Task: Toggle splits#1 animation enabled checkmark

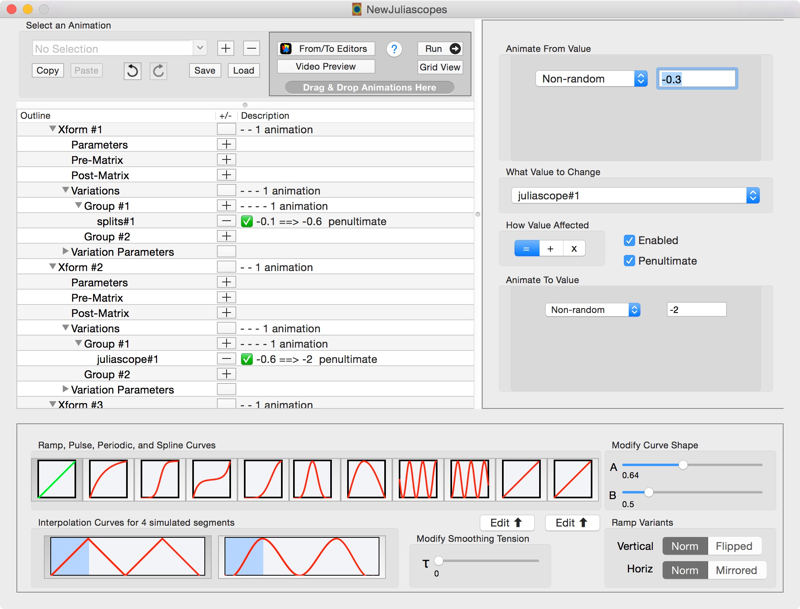Action: tap(247, 221)
